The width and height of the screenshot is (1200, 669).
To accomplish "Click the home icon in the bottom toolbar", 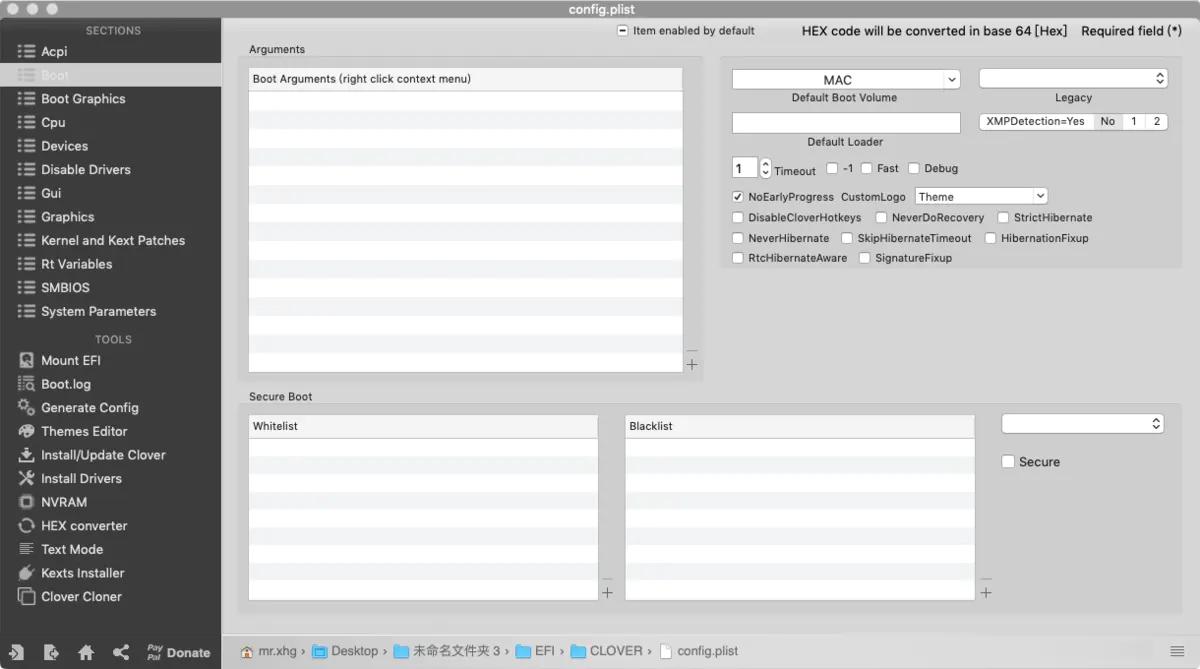I will click(86, 651).
